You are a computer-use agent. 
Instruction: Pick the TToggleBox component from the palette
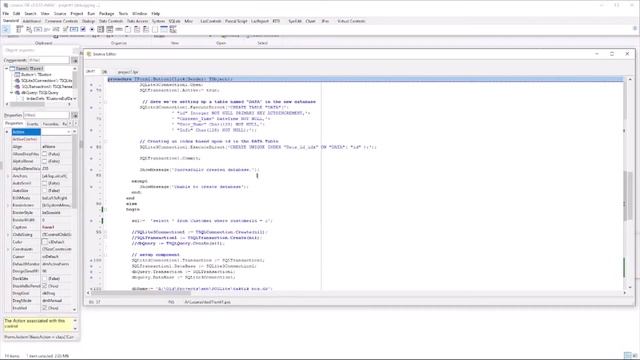tap(74, 29)
